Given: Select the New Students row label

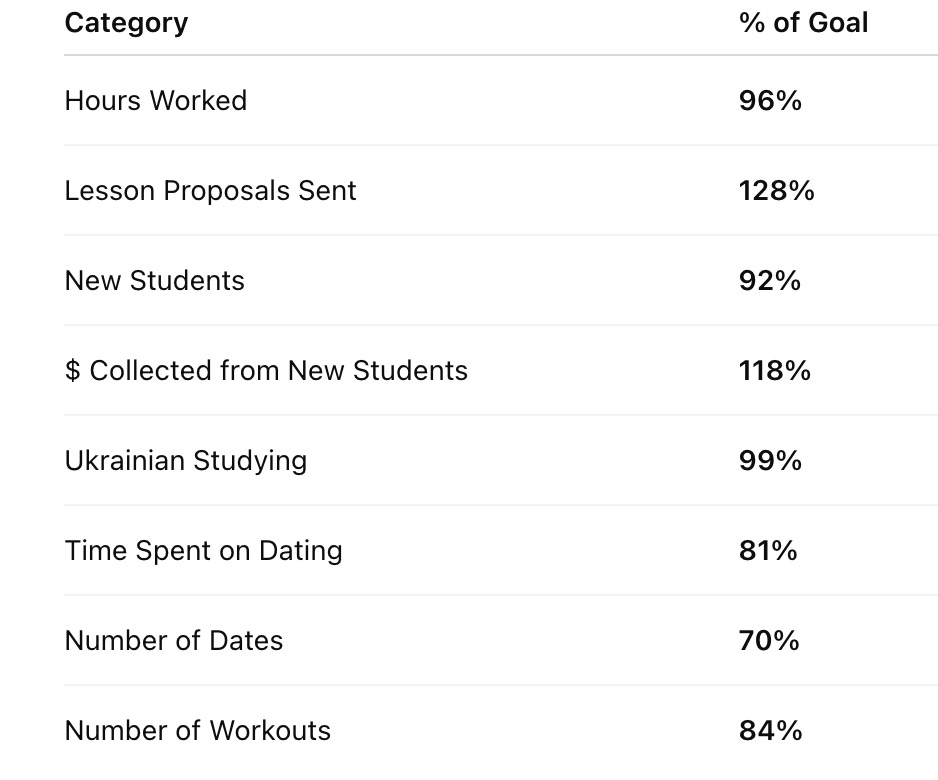Looking at the screenshot, I should click(x=154, y=281).
